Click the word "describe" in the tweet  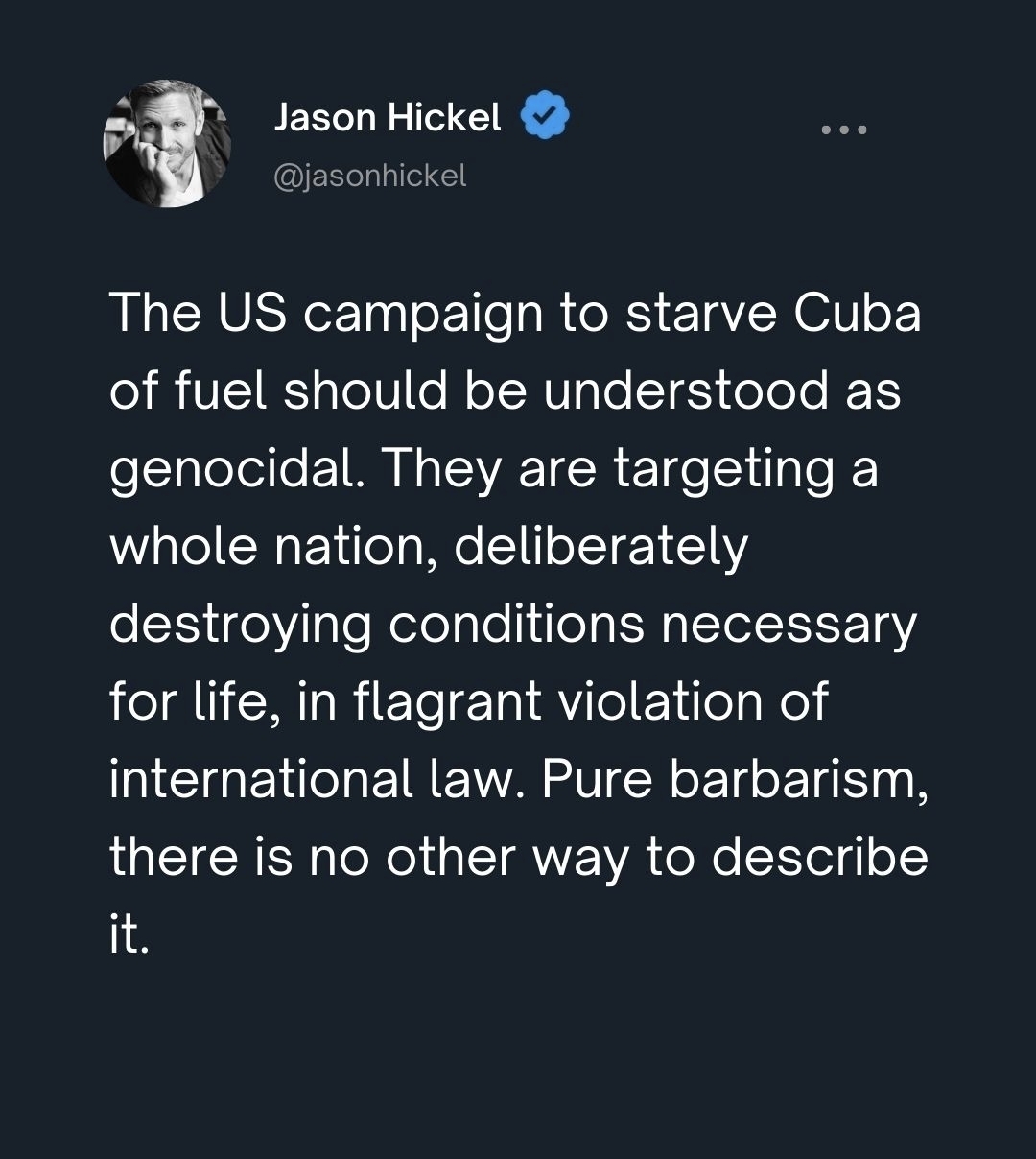pos(820,858)
